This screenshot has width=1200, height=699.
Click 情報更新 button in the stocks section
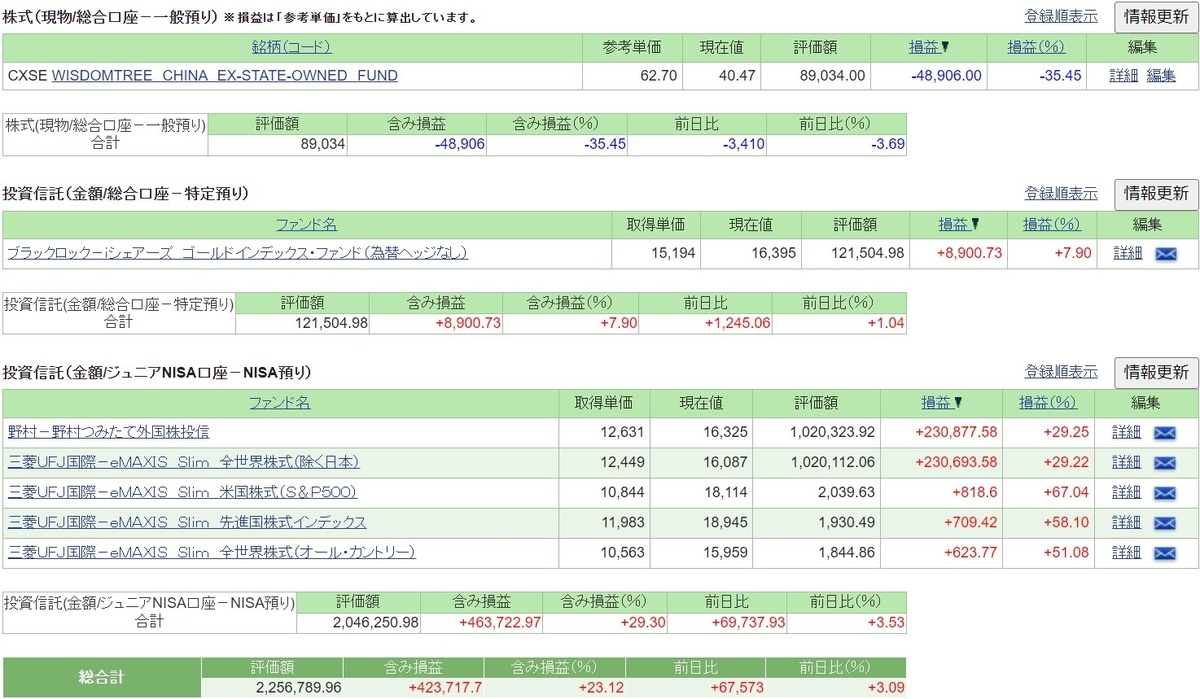click(x=1156, y=16)
